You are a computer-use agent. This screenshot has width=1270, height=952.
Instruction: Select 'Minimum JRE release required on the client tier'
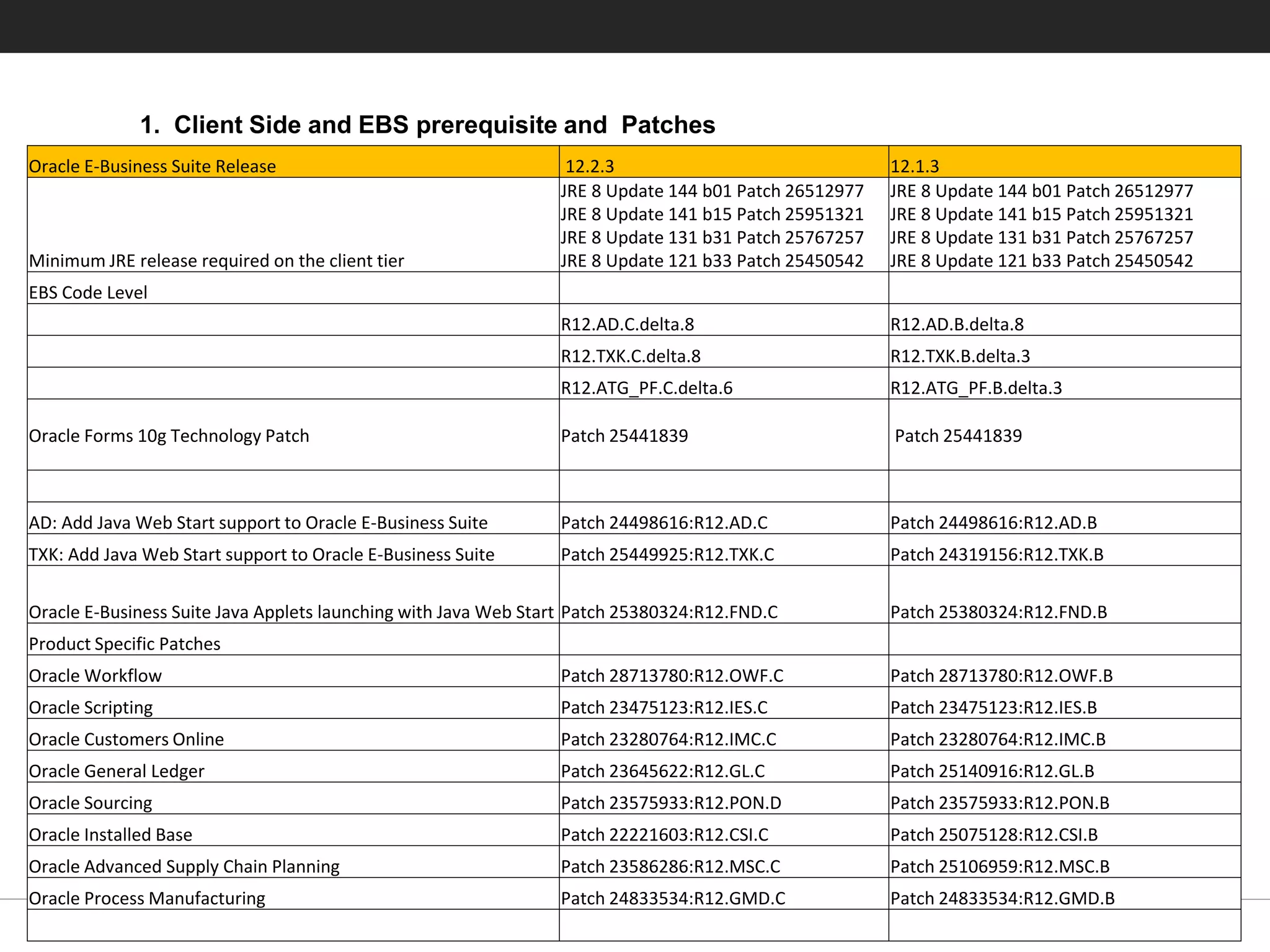(216, 261)
